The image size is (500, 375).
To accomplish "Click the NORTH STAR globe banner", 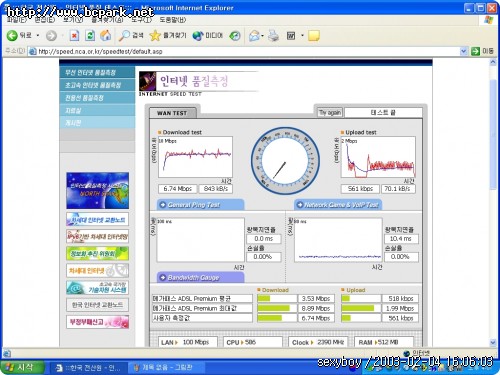I will (97, 190).
